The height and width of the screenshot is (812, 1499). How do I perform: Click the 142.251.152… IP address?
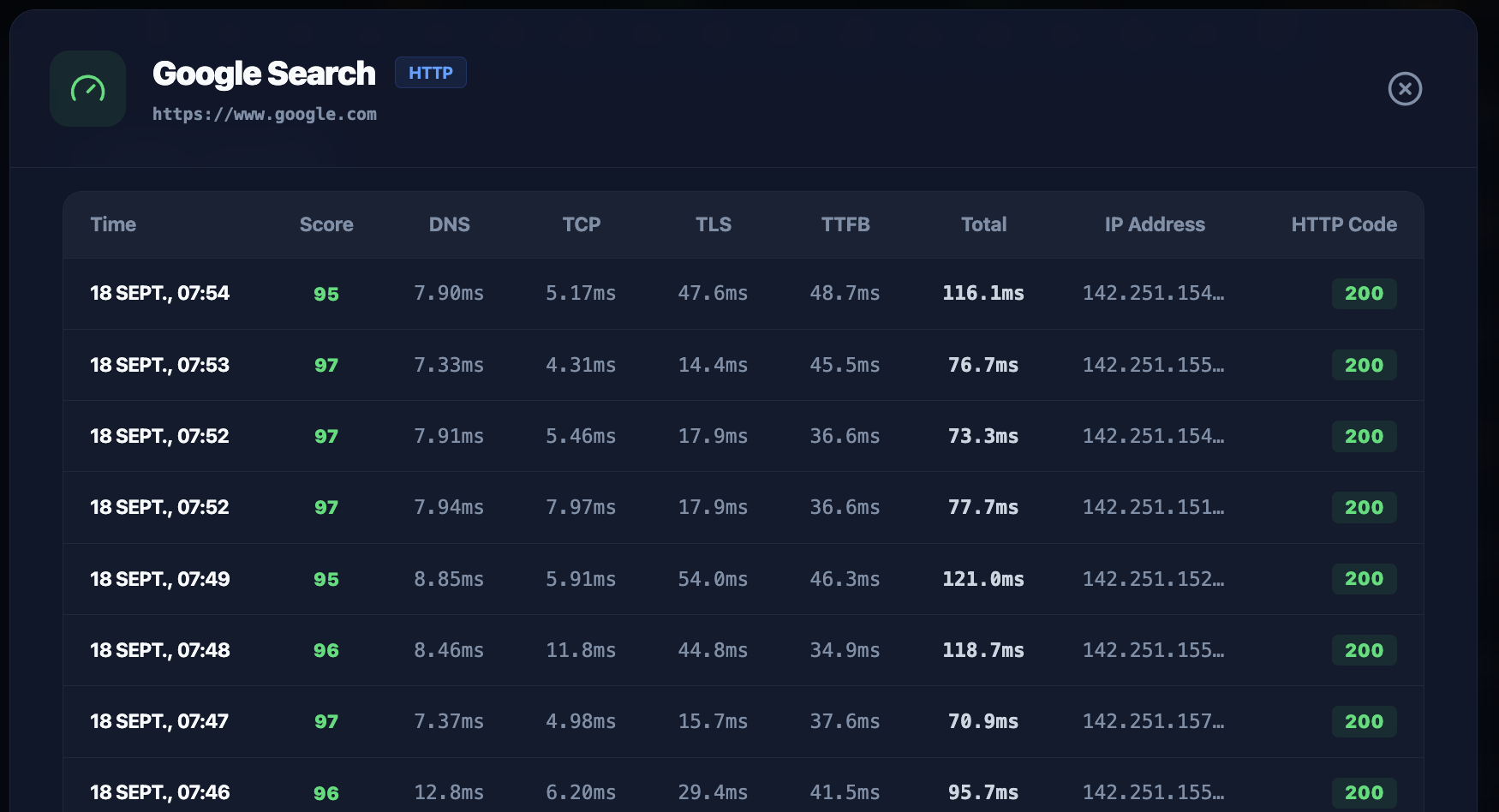(x=1154, y=579)
